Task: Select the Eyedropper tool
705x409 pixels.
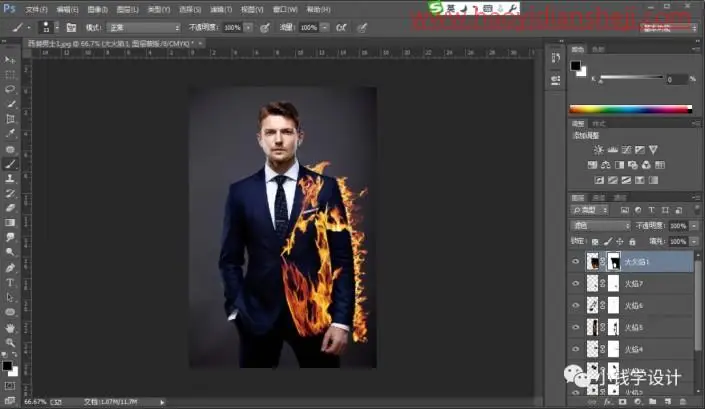Action: coord(10,134)
